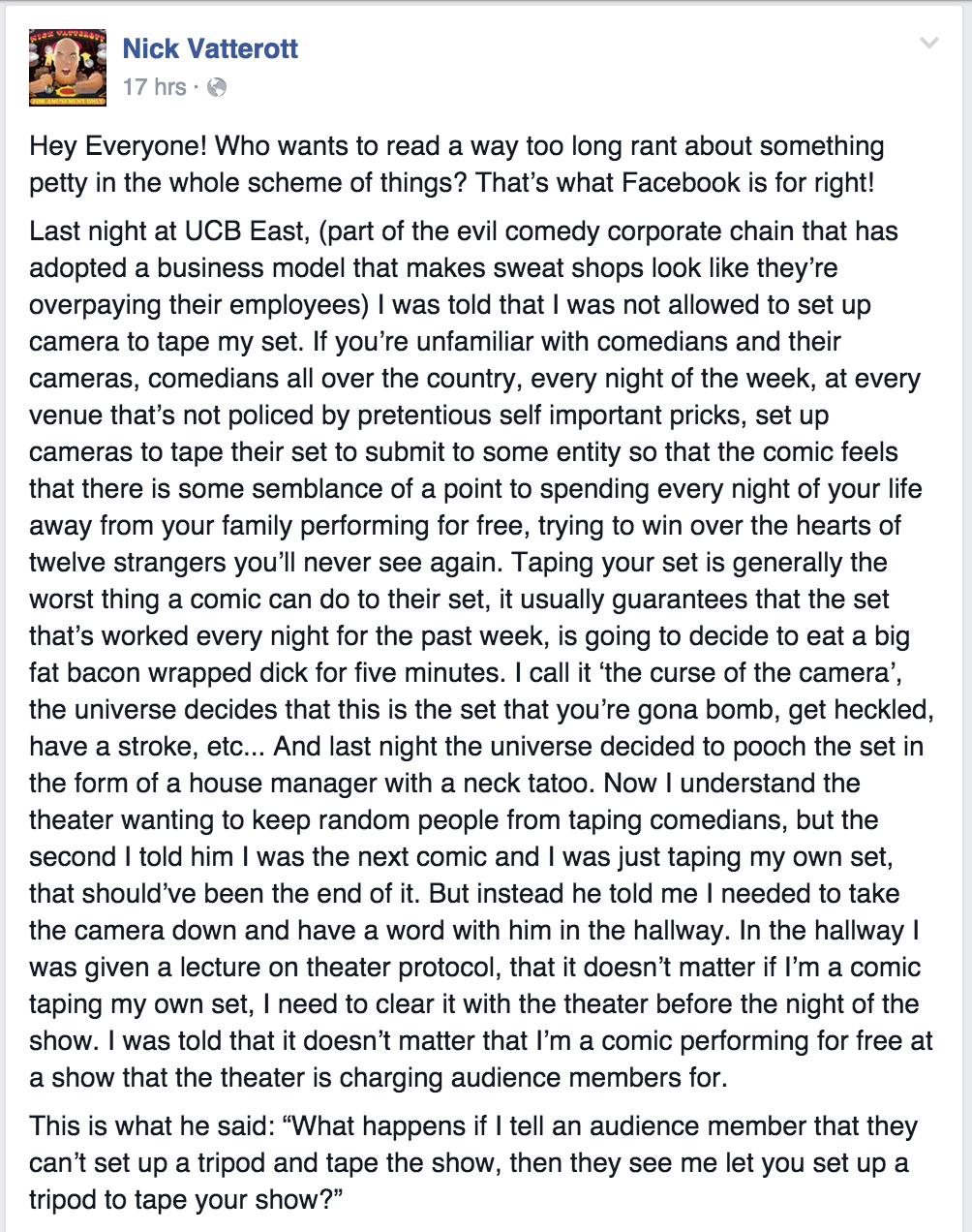The width and height of the screenshot is (972, 1232).
Task: Open the post's "17 hrs" timestamp
Action: click(154, 87)
